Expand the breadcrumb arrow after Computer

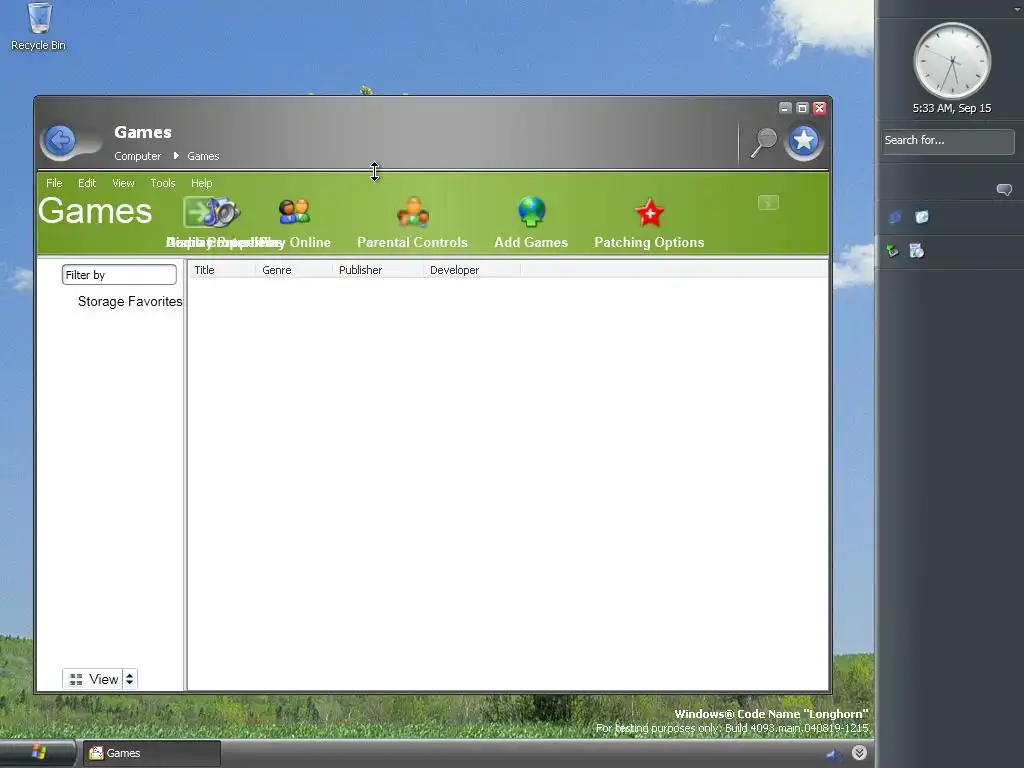[176, 156]
